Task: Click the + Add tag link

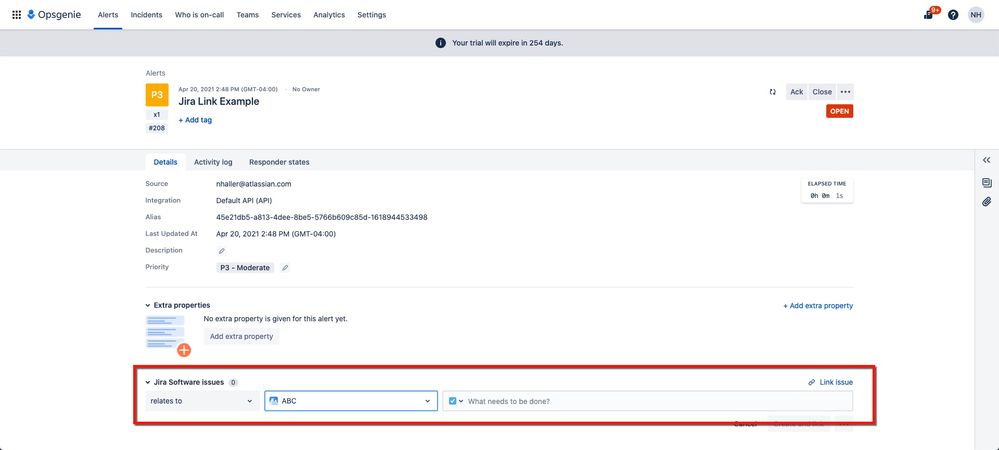Action: point(195,120)
